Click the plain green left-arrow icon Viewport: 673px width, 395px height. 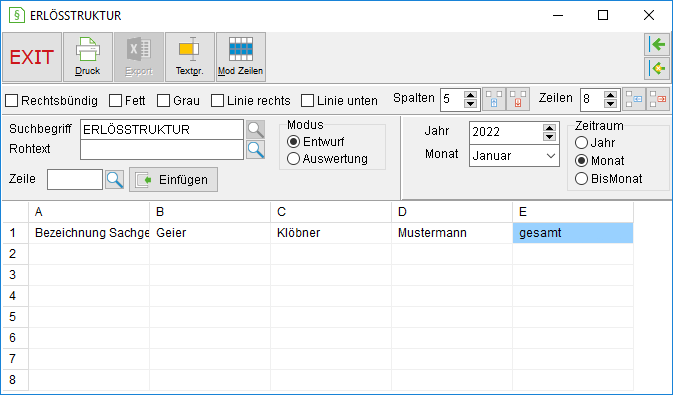click(x=657, y=44)
